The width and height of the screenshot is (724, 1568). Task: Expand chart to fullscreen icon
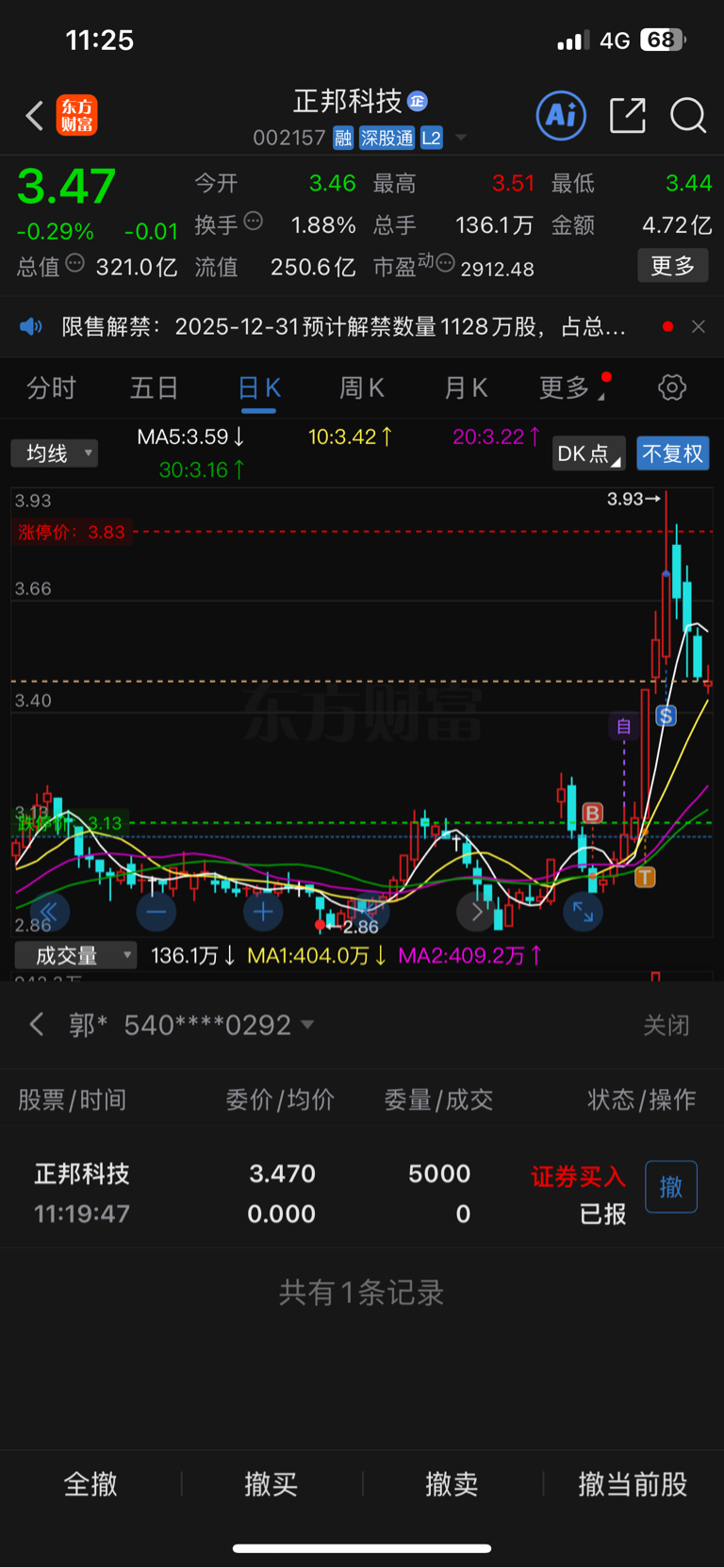(584, 912)
